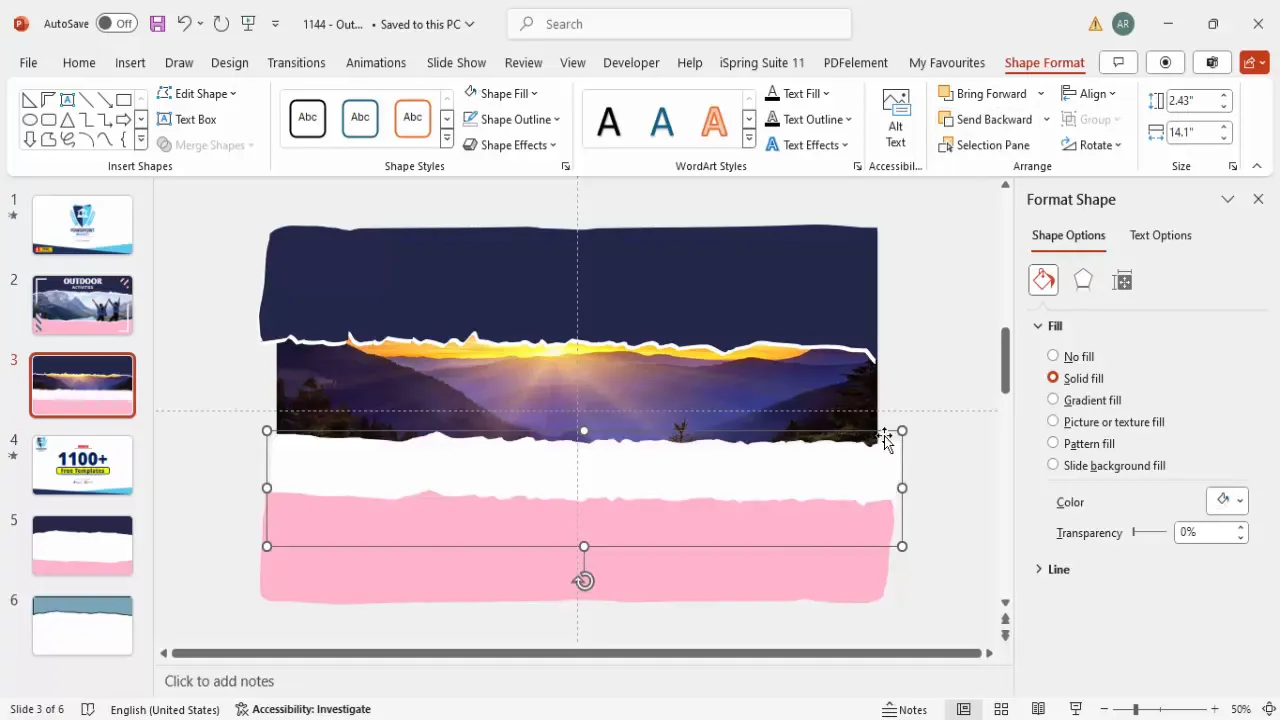Open fill Color picker button

[1227, 500]
